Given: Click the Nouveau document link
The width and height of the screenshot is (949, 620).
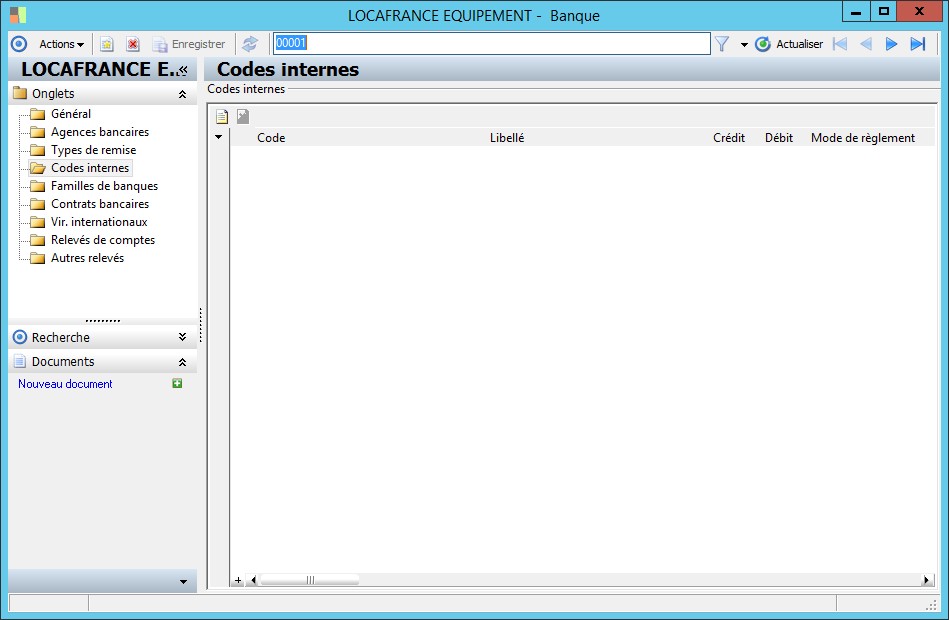Looking at the screenshot, I should tap(65, 384).
